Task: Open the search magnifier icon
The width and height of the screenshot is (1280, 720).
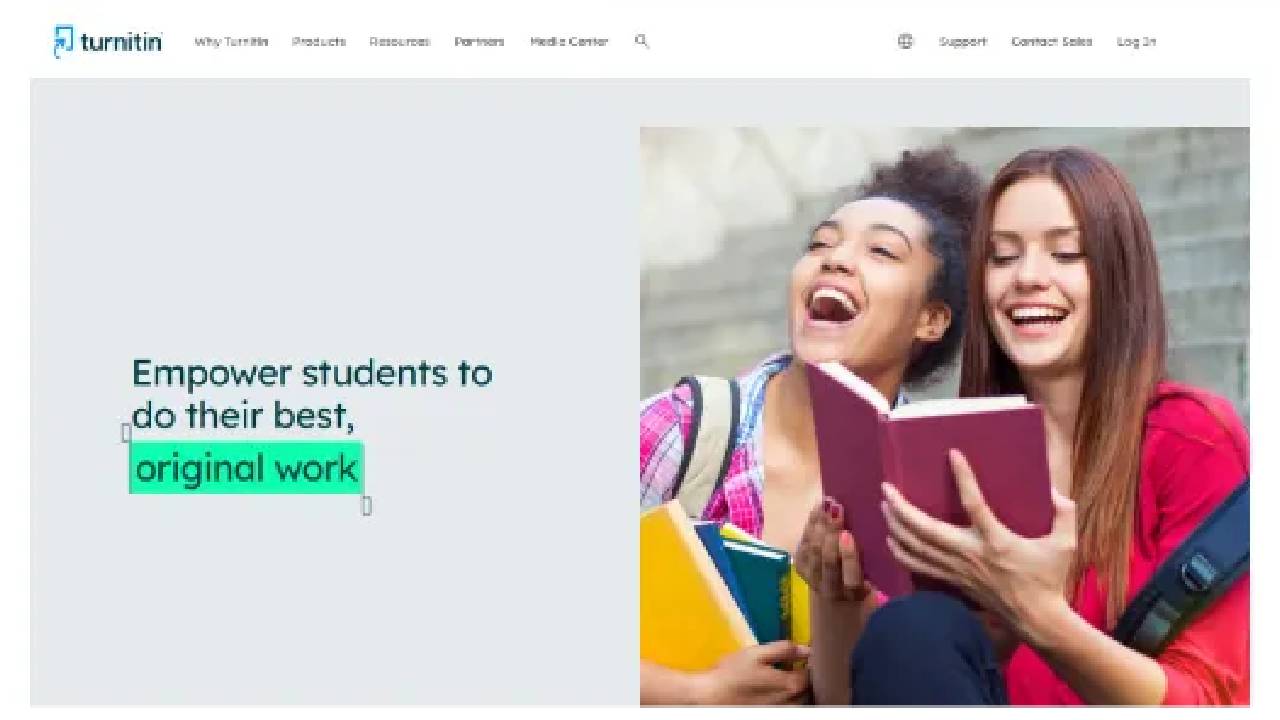Action: click(x=642, y=41)
